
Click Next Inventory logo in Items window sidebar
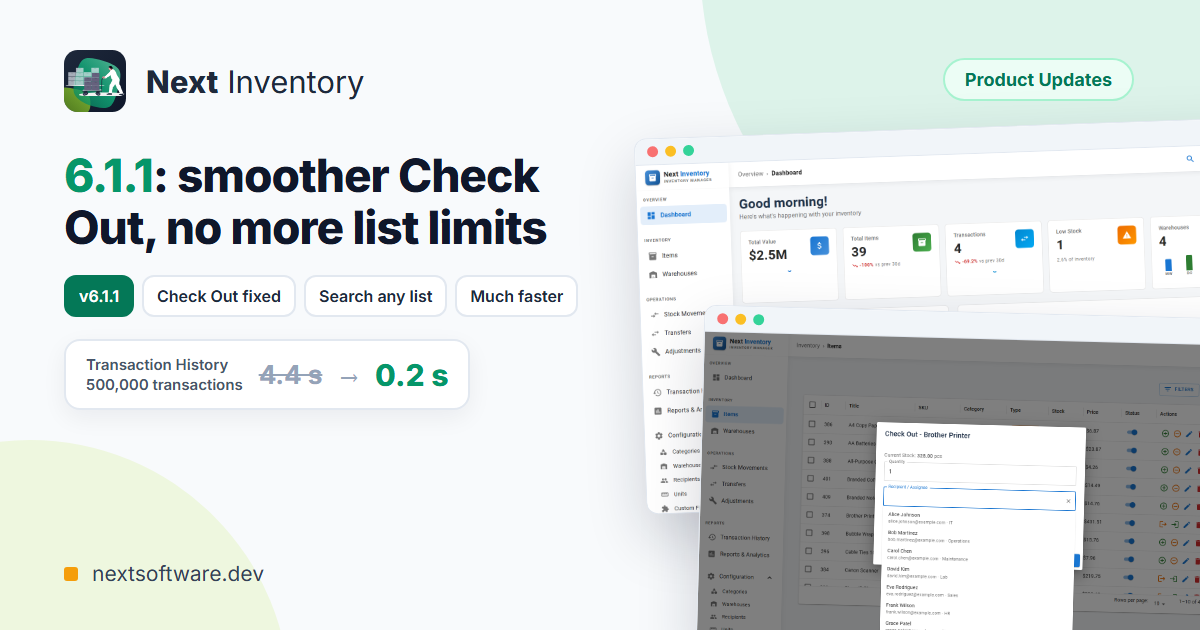coord(718,344)
